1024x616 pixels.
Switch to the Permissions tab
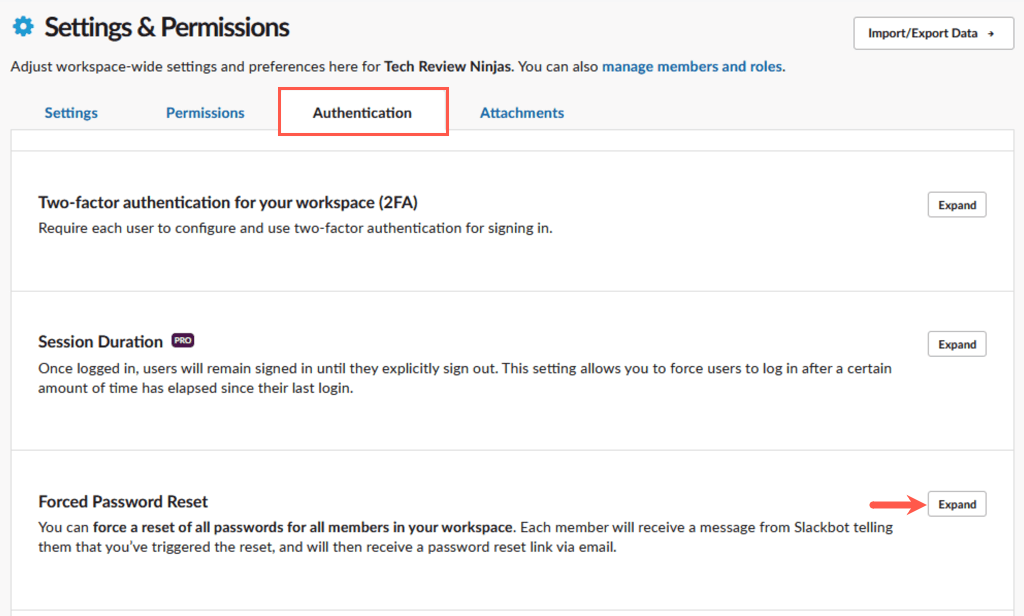pyautogui.click(x=205, y=112)
